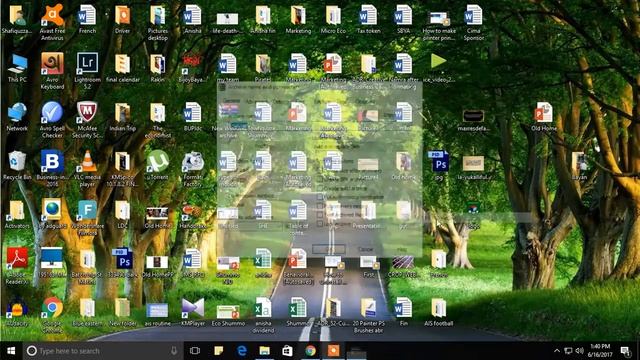The width and height of the screenshot is (640, 360).
Task: Open the Recycle Bin
Action: [17, 166]
